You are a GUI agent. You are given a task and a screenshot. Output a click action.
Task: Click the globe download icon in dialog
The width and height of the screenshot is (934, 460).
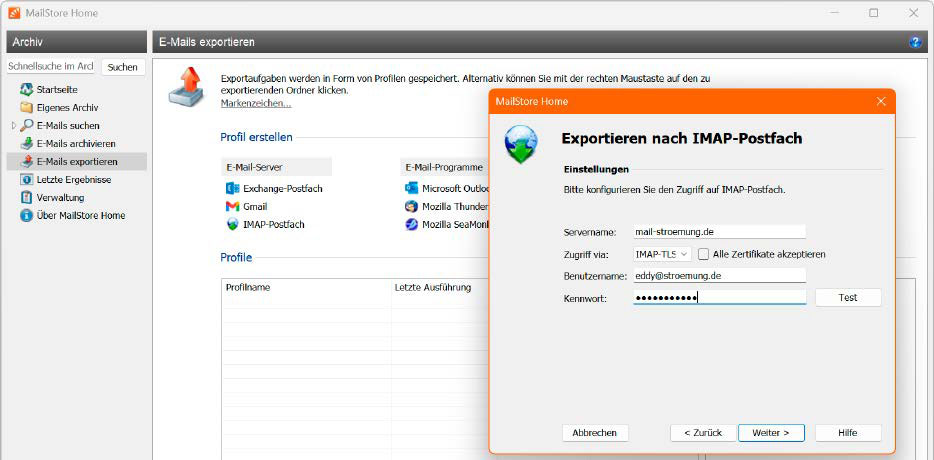[x=520, y=144]
